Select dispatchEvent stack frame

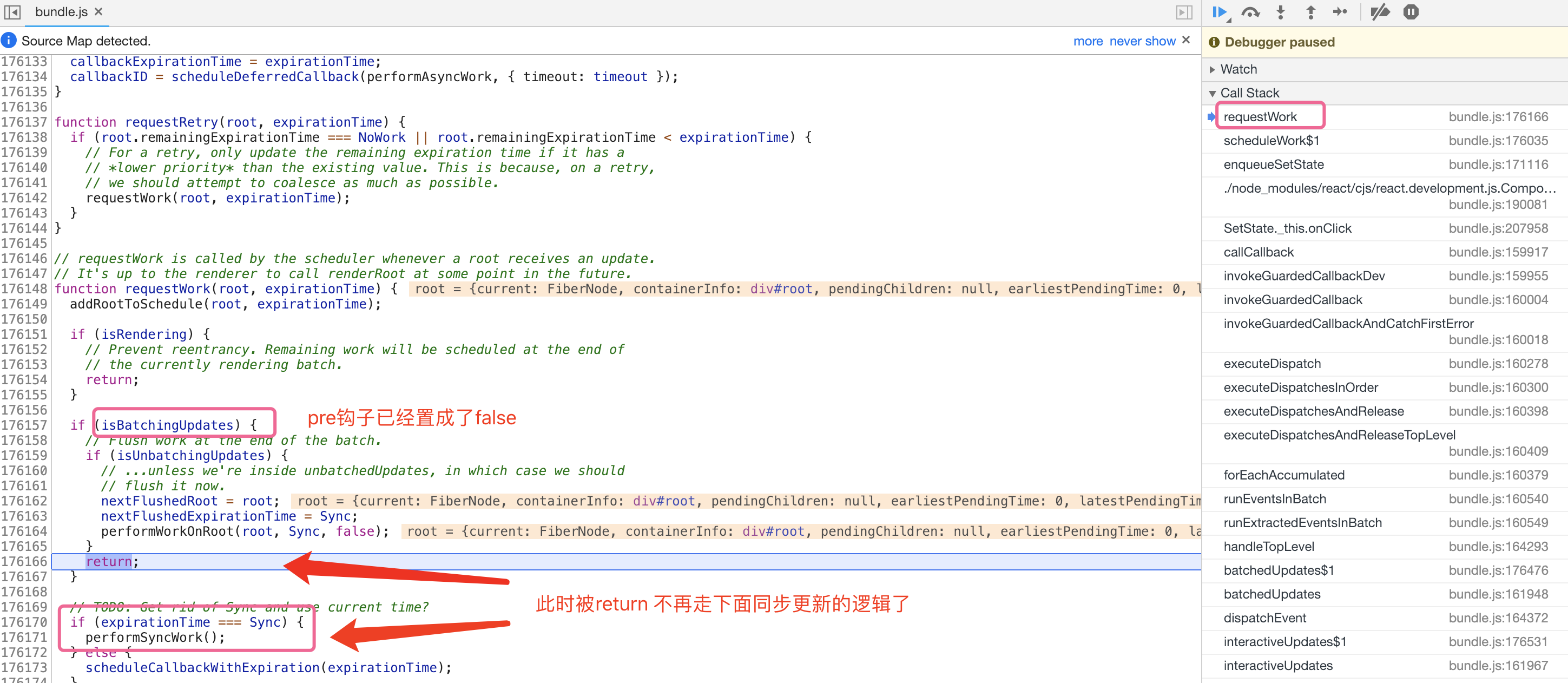click(x=1385, y=618)
